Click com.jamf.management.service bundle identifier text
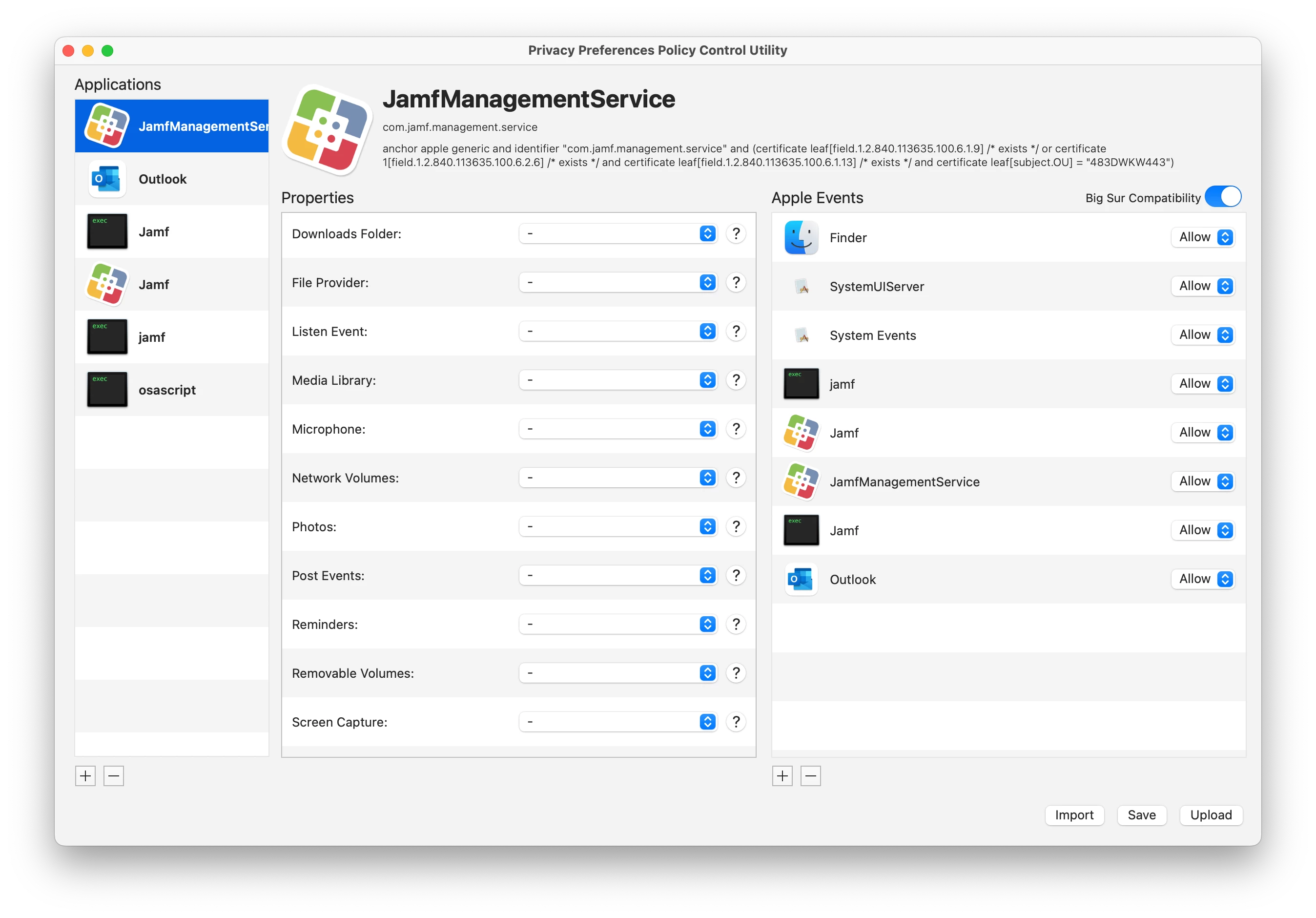This screenshot has width=1316, height=918. coord(460,127)
